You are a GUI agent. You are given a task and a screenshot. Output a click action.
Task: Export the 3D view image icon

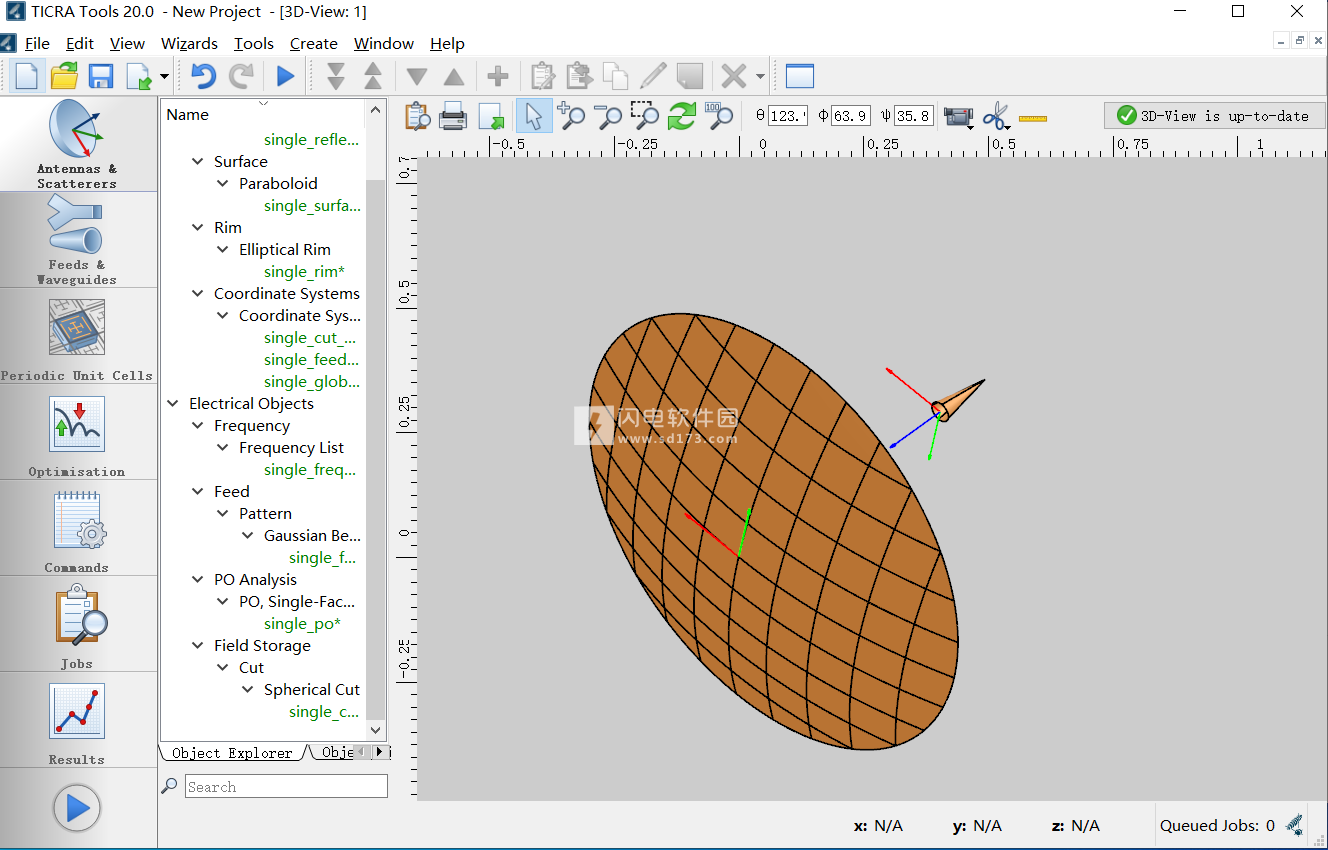click(x=491, y=116)
